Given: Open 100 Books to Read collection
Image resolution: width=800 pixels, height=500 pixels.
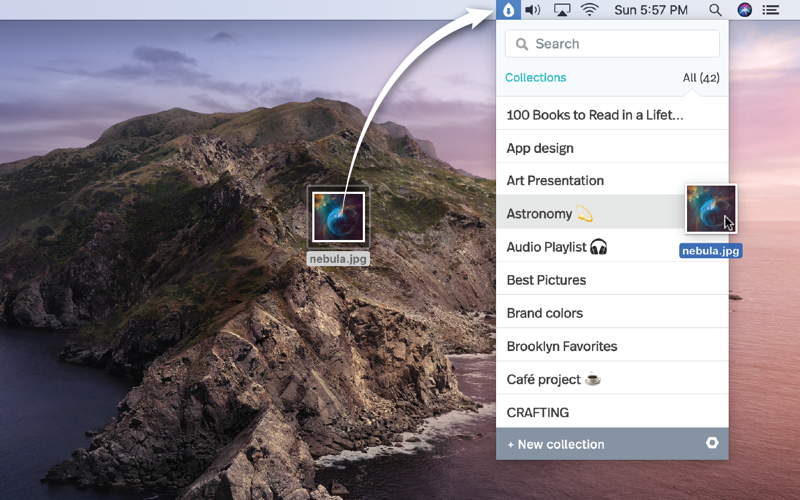Looking at the screenshot, I should (x=595, y=115).
